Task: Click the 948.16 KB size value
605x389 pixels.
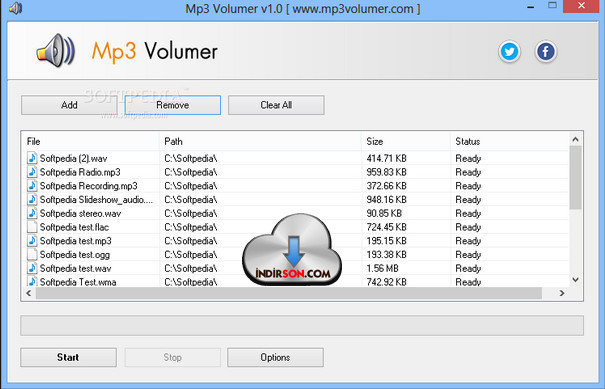Action: 386,200
